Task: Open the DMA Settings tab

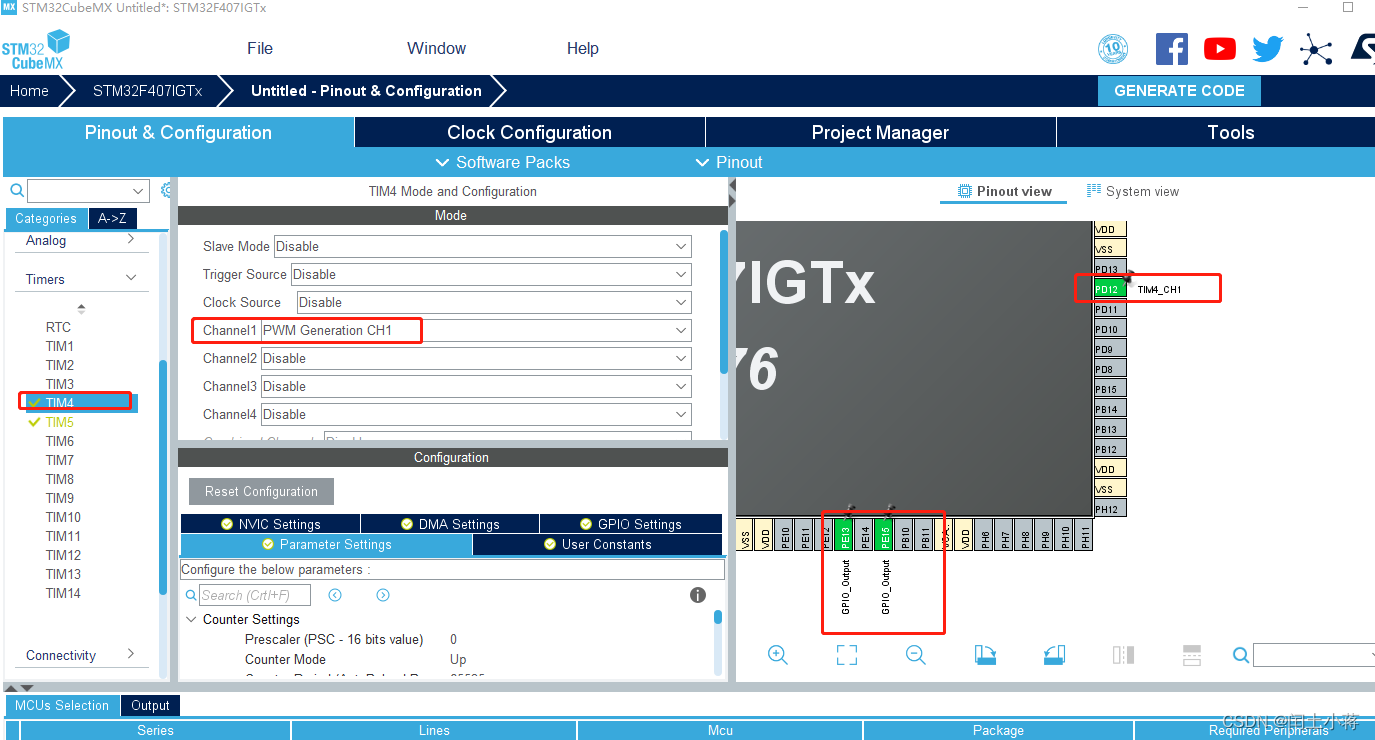Action: [449, 524]
